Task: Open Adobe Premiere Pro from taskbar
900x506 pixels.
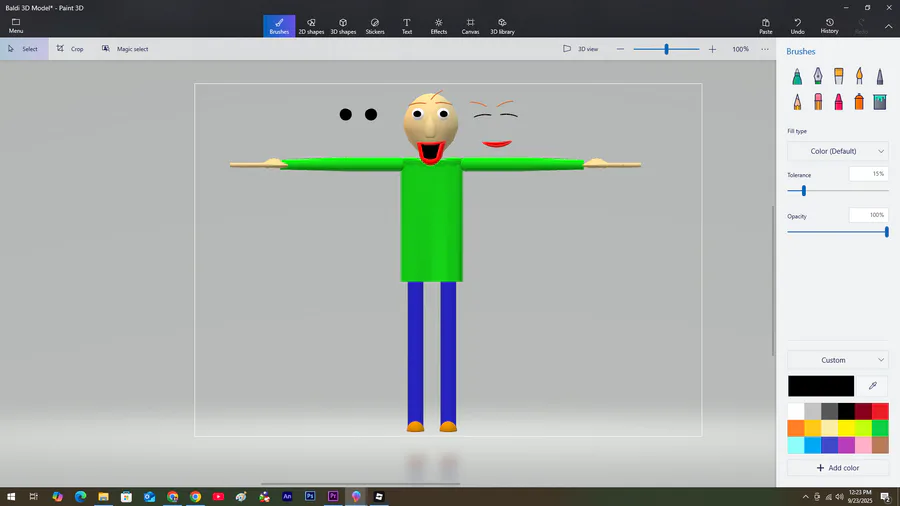Action: 333,496
